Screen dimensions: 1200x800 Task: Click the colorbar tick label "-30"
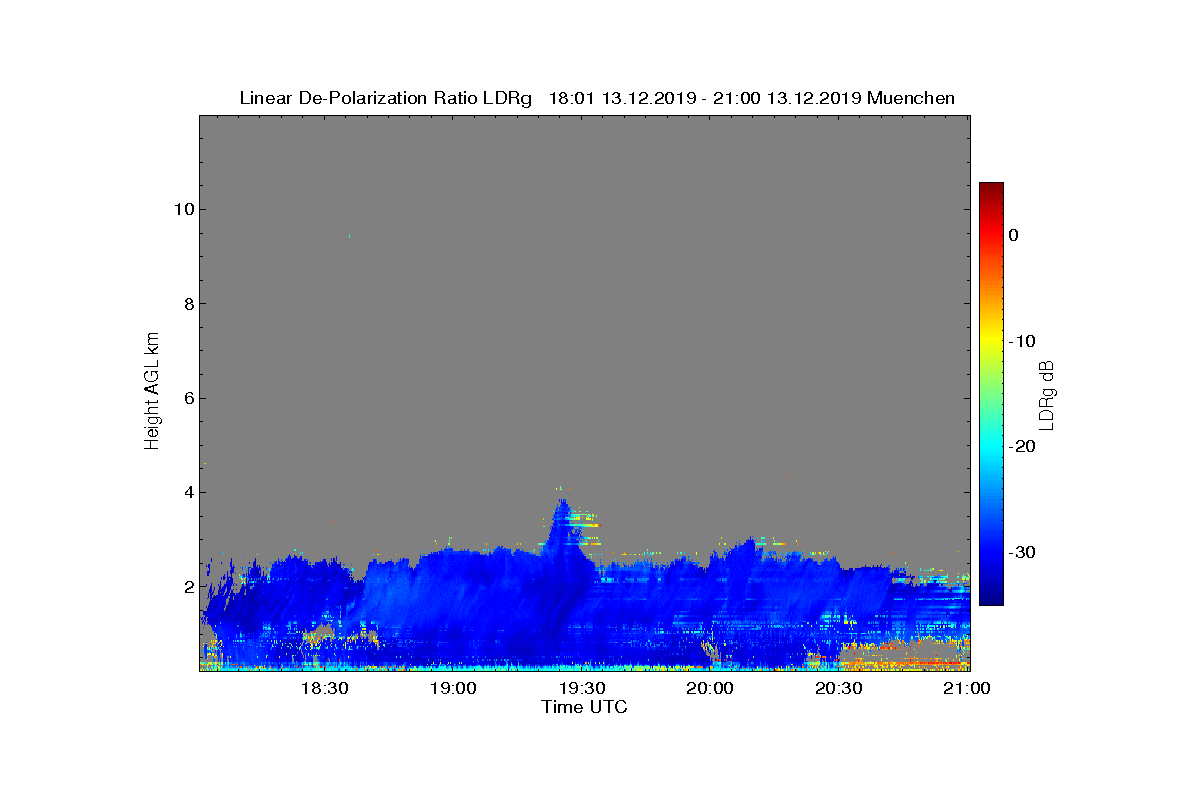[x=1022, y=552]
